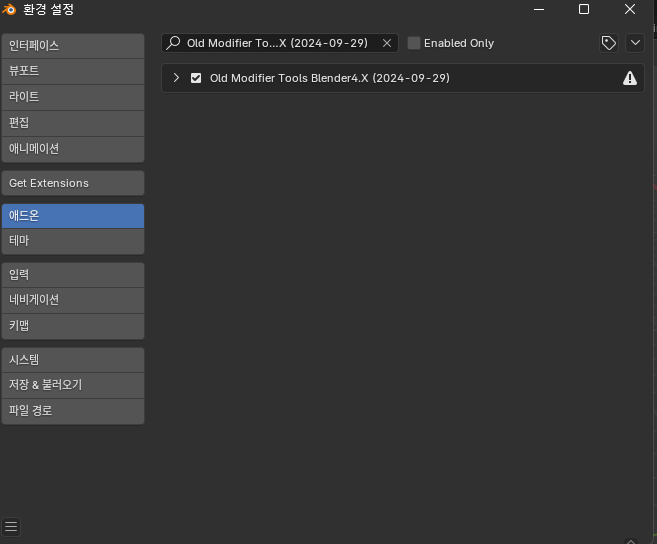This screenshot has width=657, height=544.
Task: Expand the Old Modifier Tools add-on details
Action: 176,78
